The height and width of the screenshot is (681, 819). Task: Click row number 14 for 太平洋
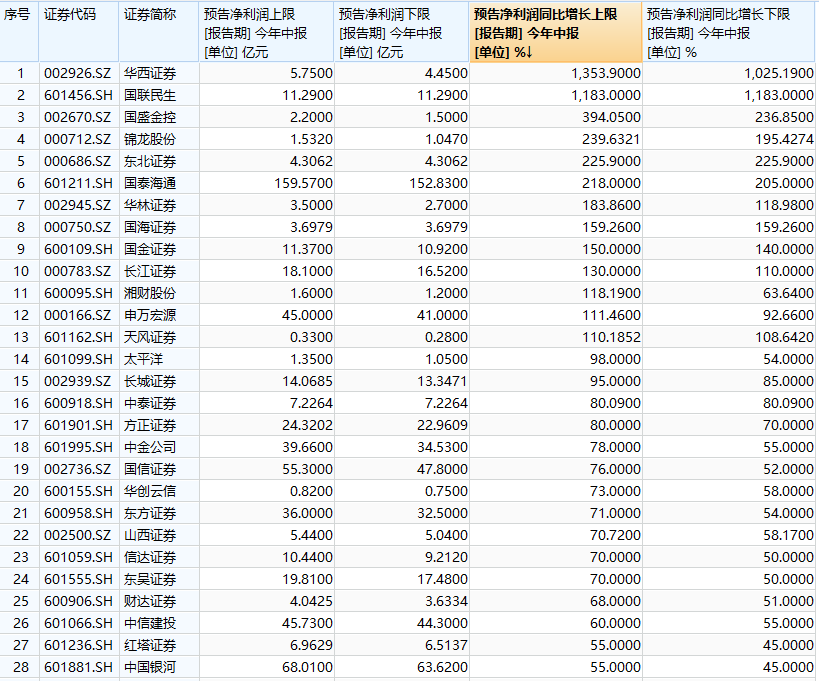coord(19,358)
